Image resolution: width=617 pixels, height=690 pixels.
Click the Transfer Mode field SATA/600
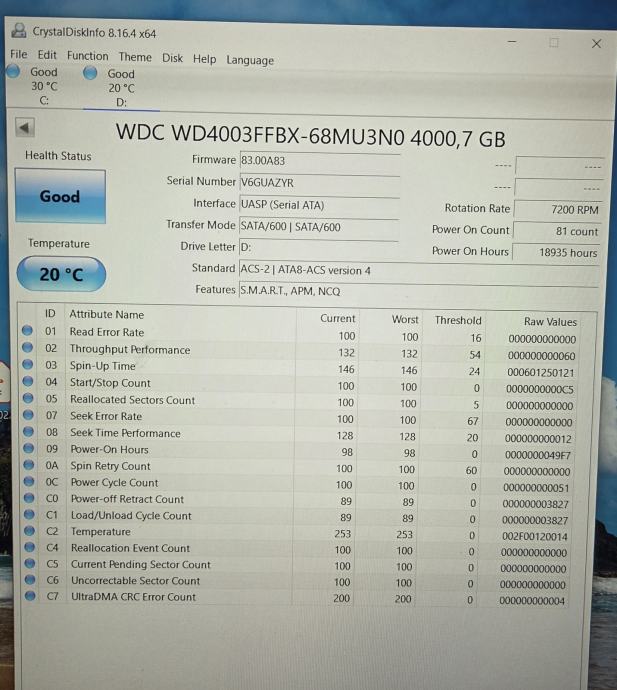click(x=319, y=227)
